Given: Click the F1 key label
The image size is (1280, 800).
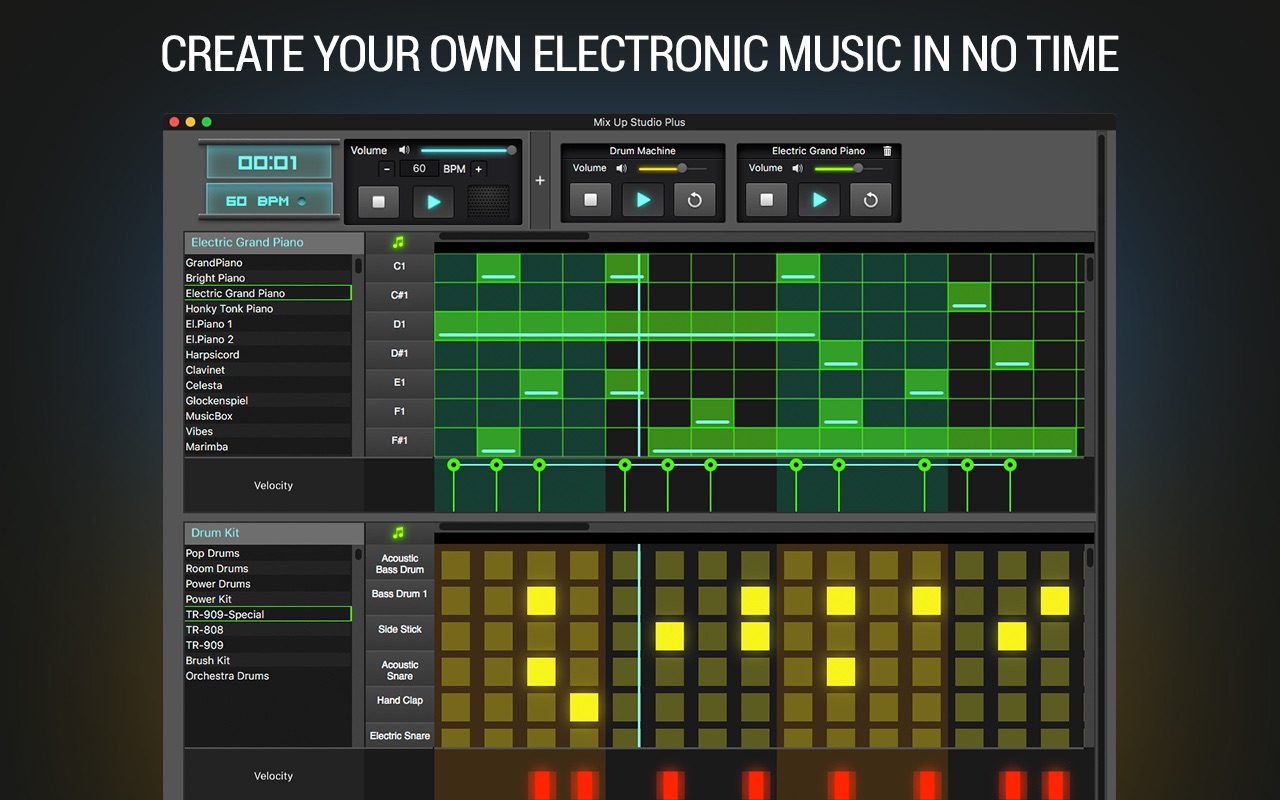Looking at the screenshot, I should point(399,412).
